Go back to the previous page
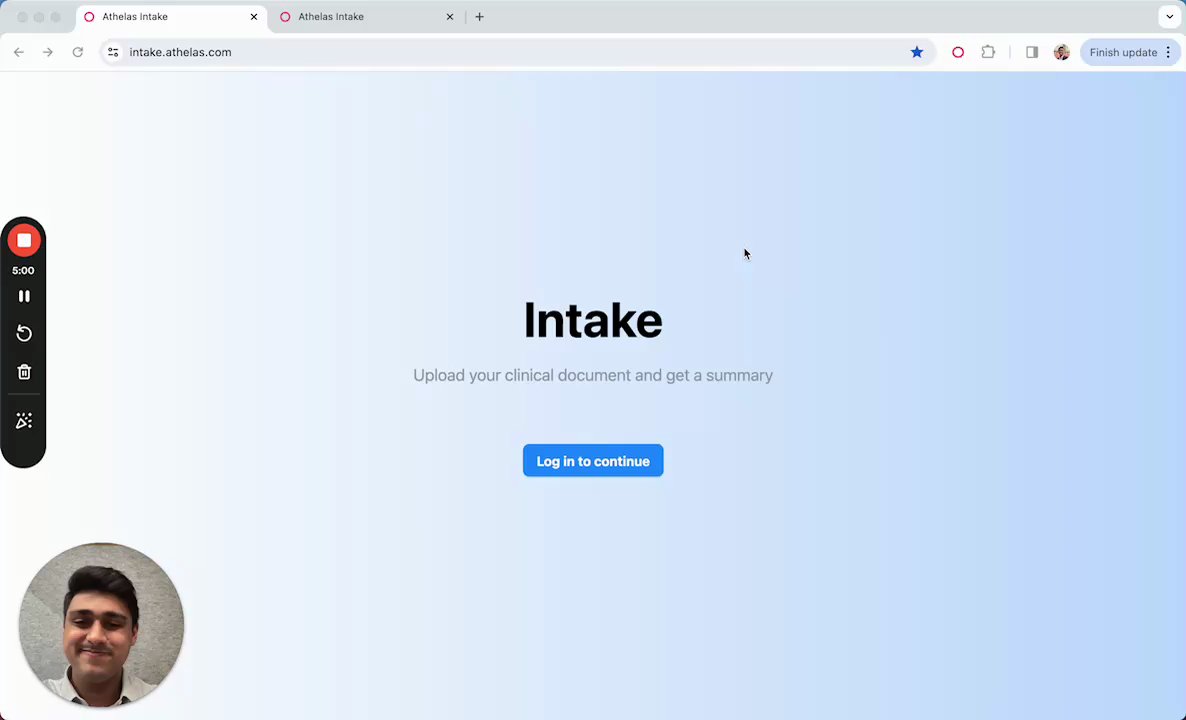This screenshot has height=720, width=1186. (x=19, y=52)
